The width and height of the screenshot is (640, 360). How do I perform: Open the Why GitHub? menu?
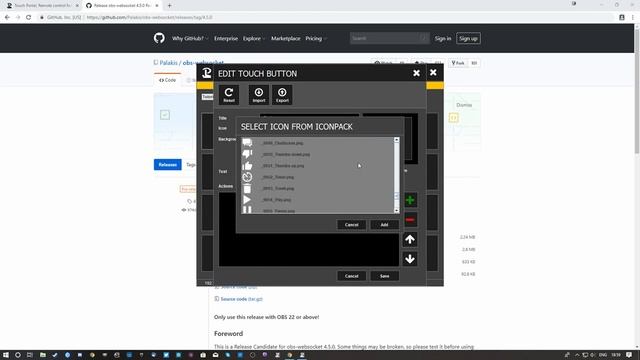[189, 38]
